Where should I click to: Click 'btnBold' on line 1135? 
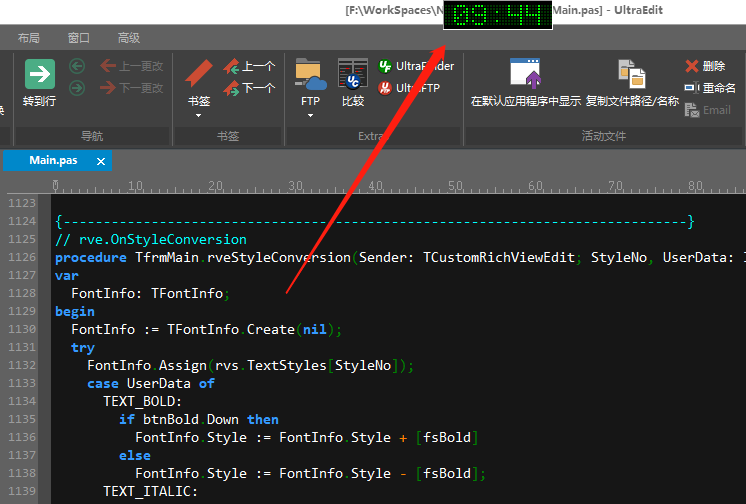[171, 420]
